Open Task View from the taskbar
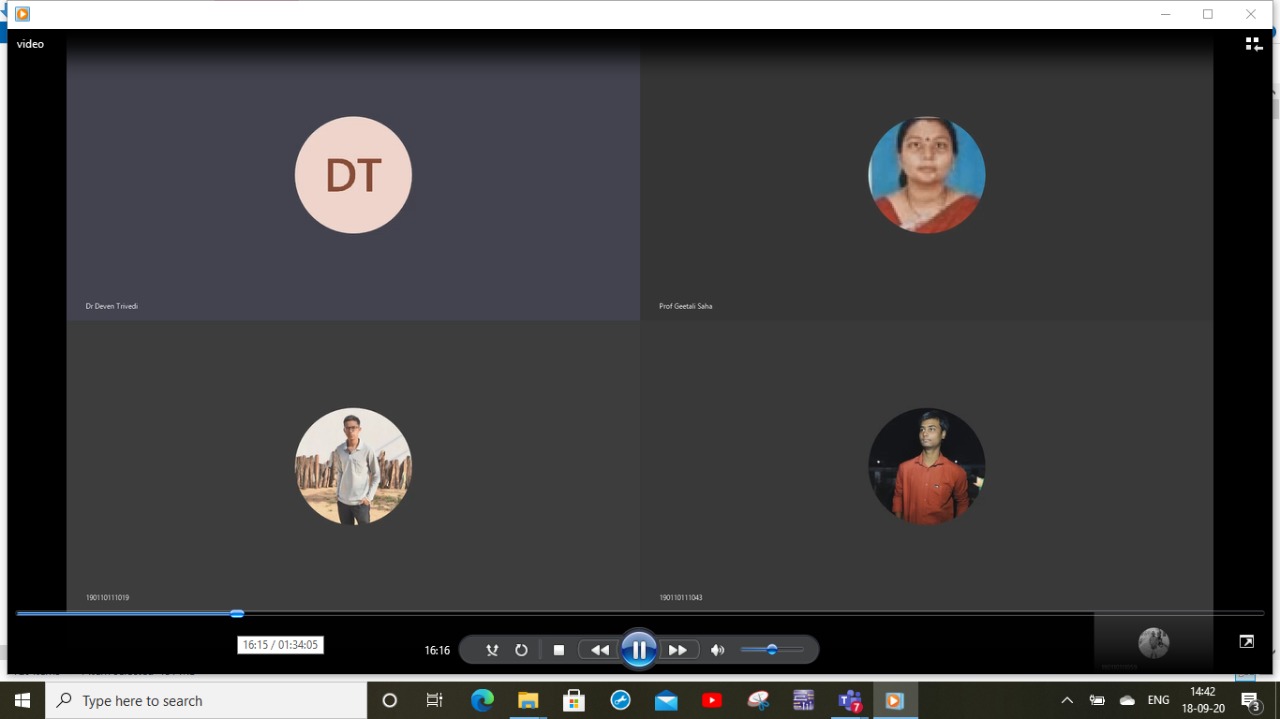The image size is (1280, 719). coord(435,701)
